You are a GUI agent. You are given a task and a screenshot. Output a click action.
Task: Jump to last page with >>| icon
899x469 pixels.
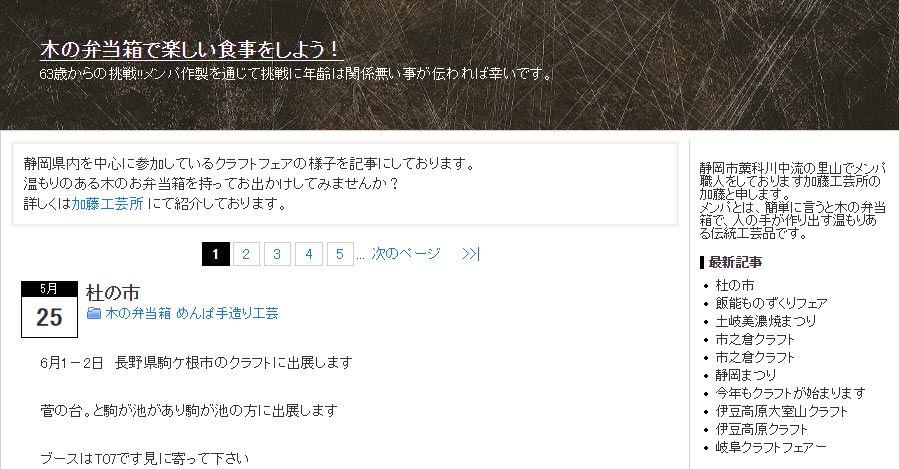(x=471, y=253)
